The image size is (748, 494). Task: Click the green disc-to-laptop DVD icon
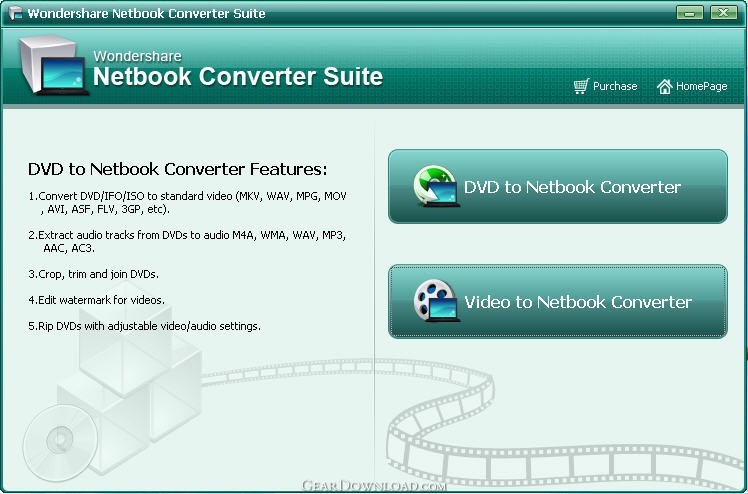tap(436, 186)
